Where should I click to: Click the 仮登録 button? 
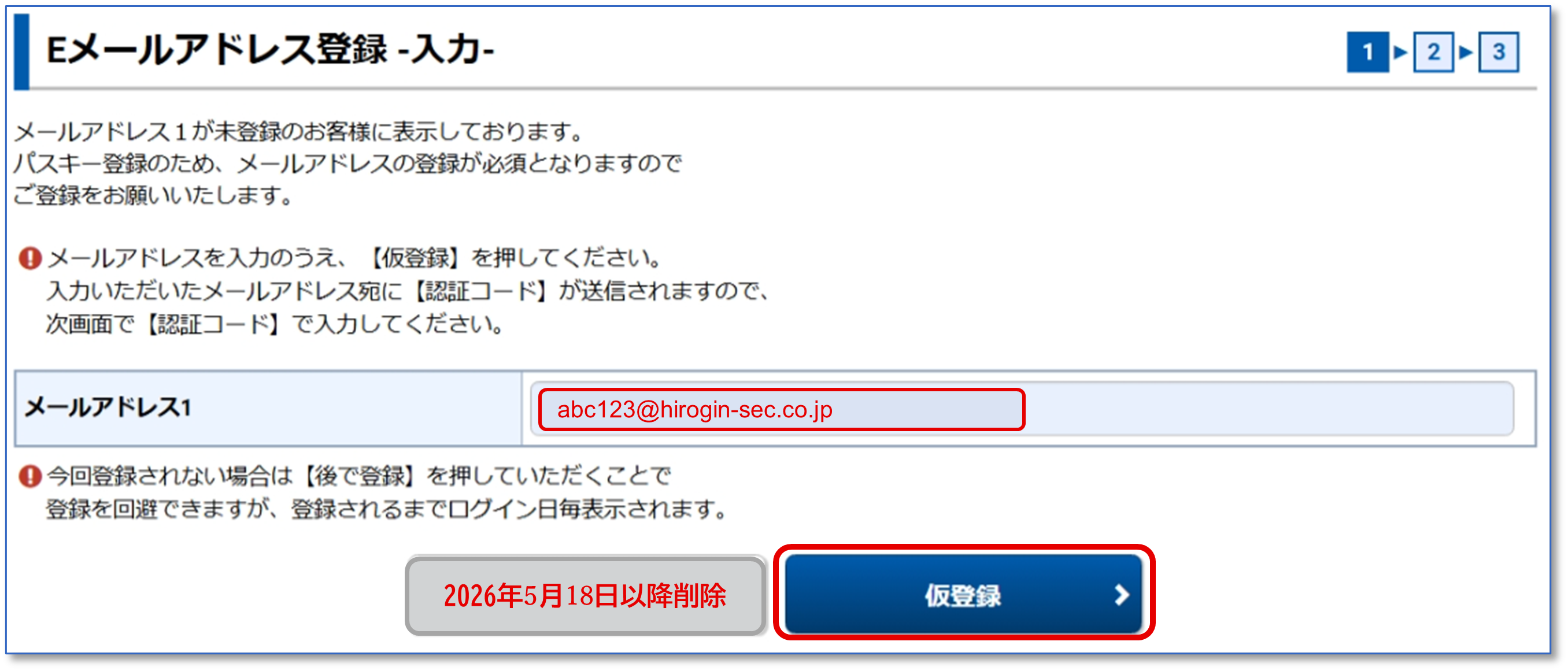point(963,593)
